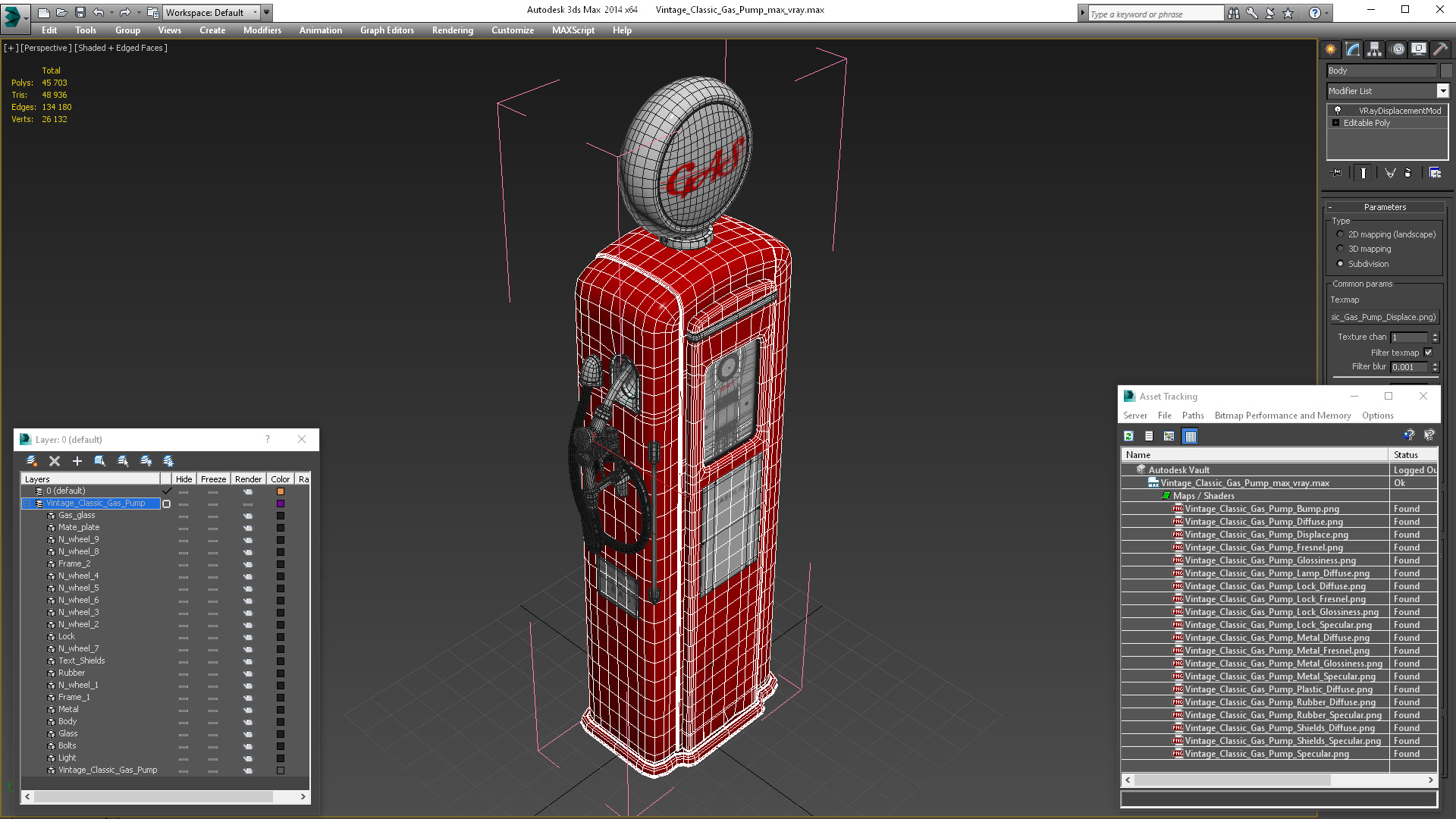Screen dimensions: 1456x819
Task: Toggle hide for Mate_plate layer row
Action: coord(184,528)
